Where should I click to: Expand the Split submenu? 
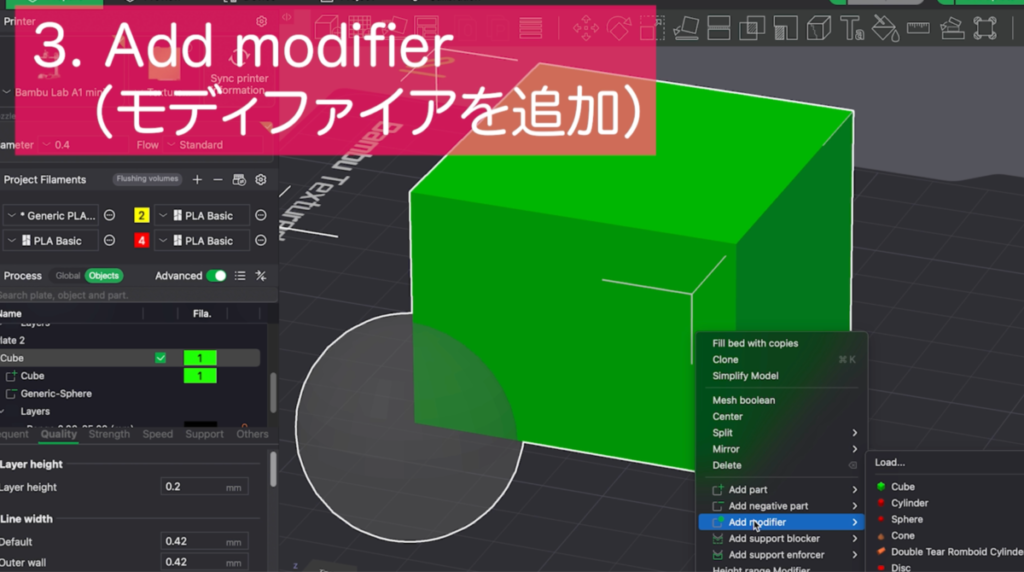[x=780, y=433]
